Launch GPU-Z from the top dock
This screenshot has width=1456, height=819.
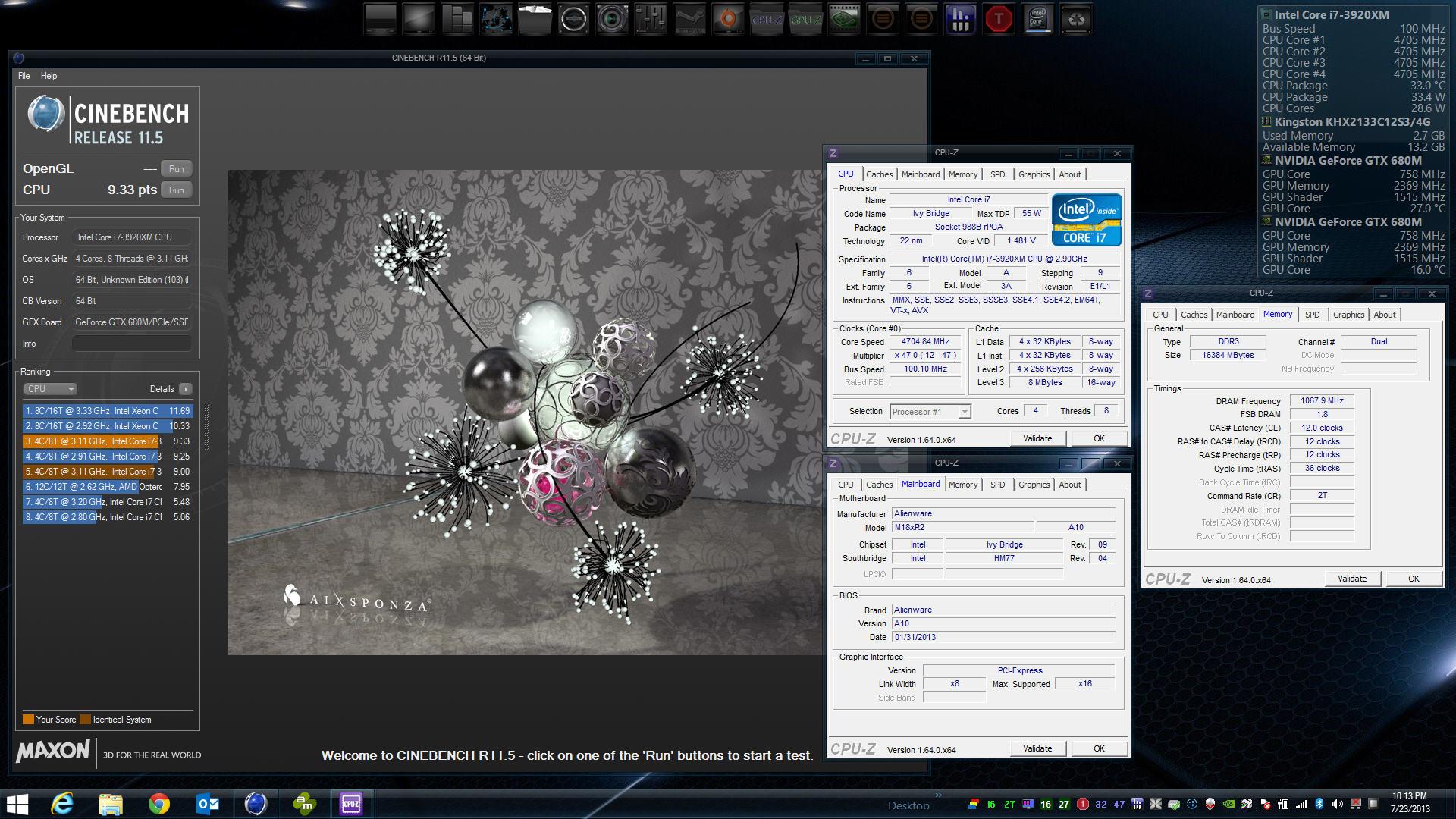coord(805,20)
